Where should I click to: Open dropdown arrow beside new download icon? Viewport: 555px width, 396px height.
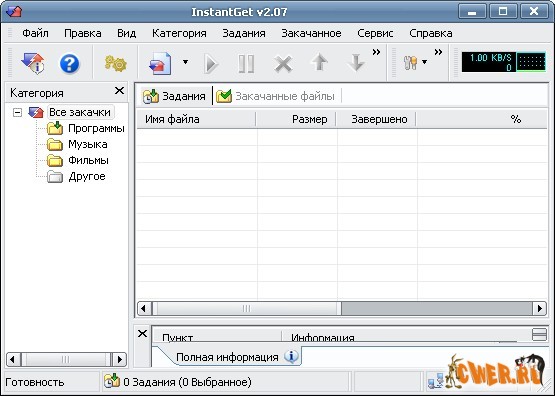(185, 62)
